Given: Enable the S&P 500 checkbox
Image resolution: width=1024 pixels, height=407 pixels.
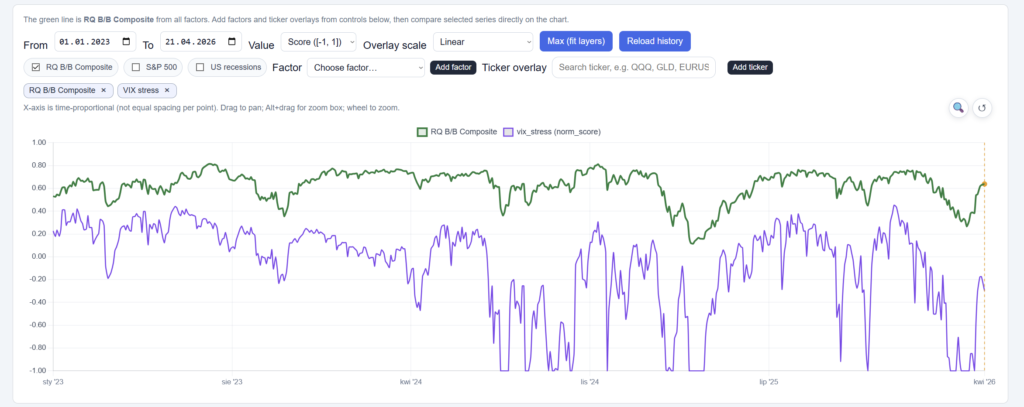Looking at the screenshot, I should (136, 67).
